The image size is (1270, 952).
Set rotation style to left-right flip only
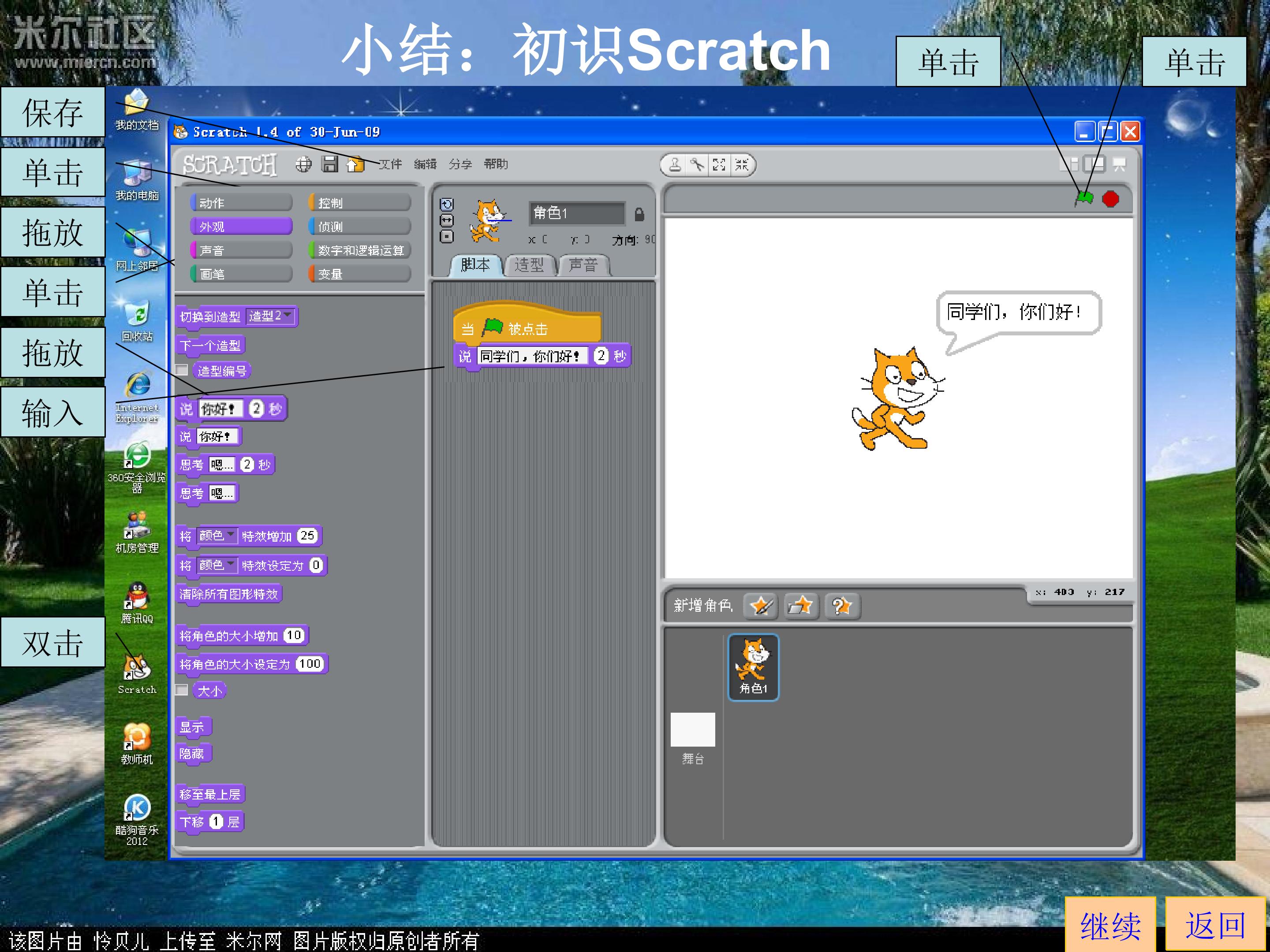pyautogui.click(x=447, y=221)
